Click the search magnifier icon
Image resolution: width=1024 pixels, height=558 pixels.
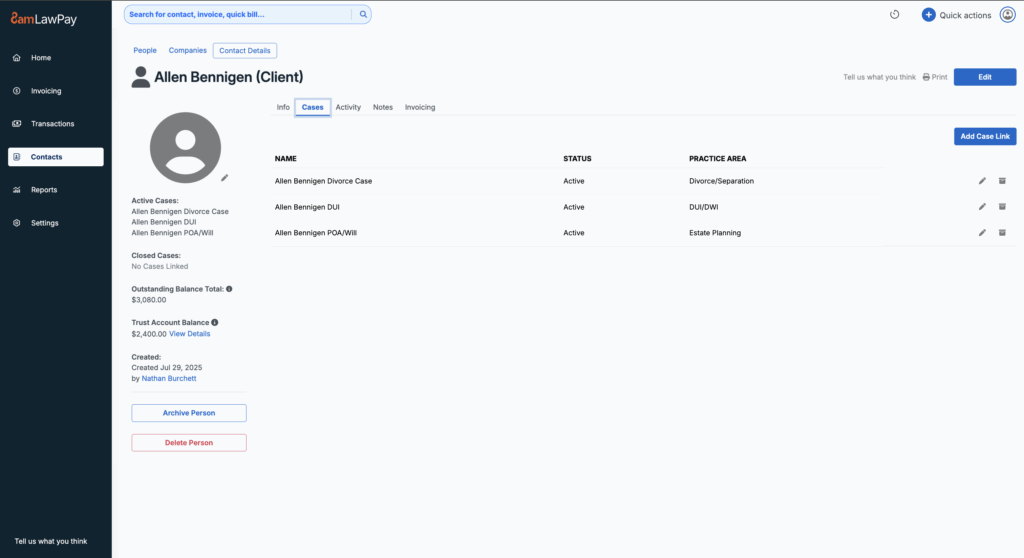[x=363, y=15]
